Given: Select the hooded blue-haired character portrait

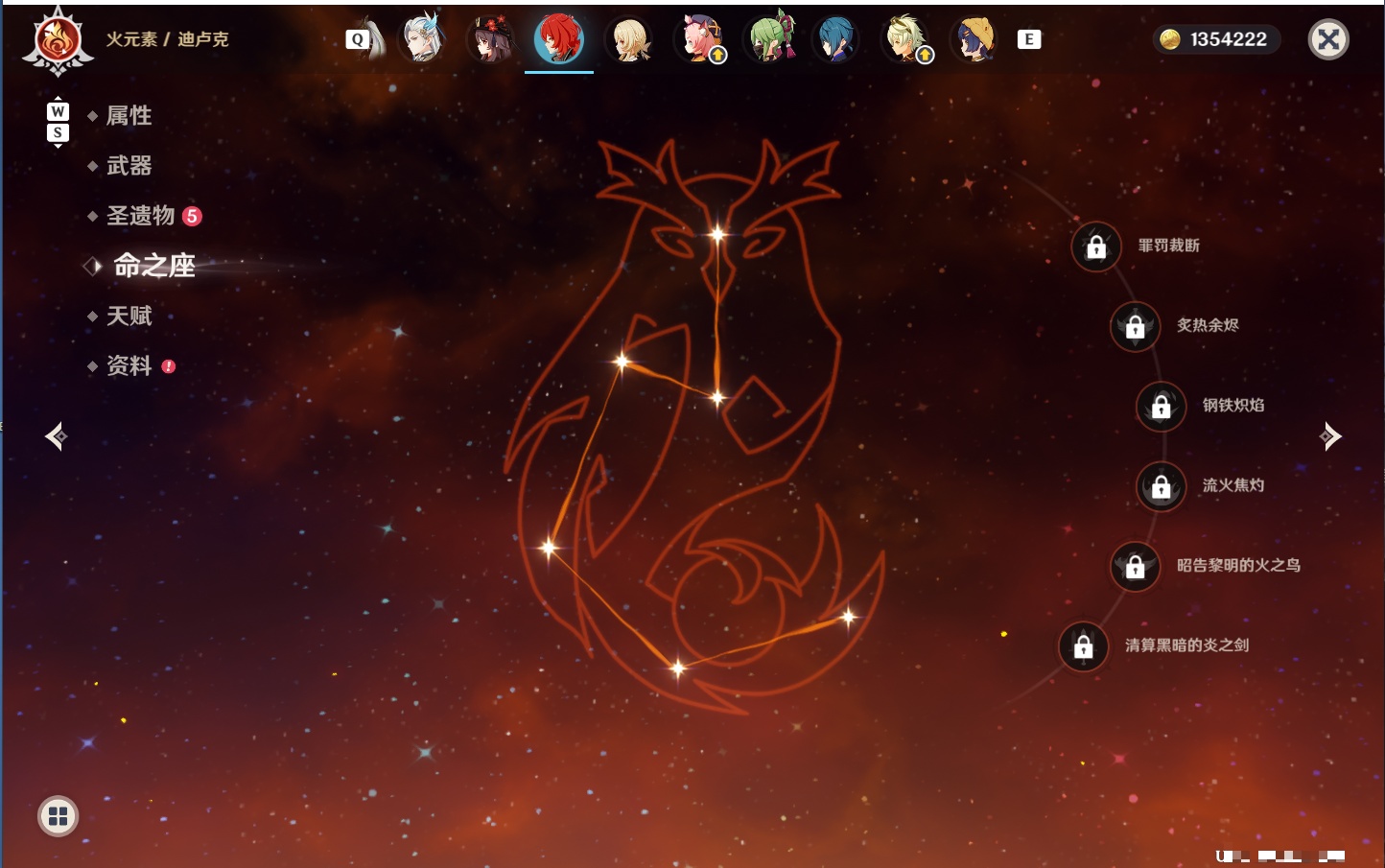Looking at the screenshot, I should click(974, 39).
